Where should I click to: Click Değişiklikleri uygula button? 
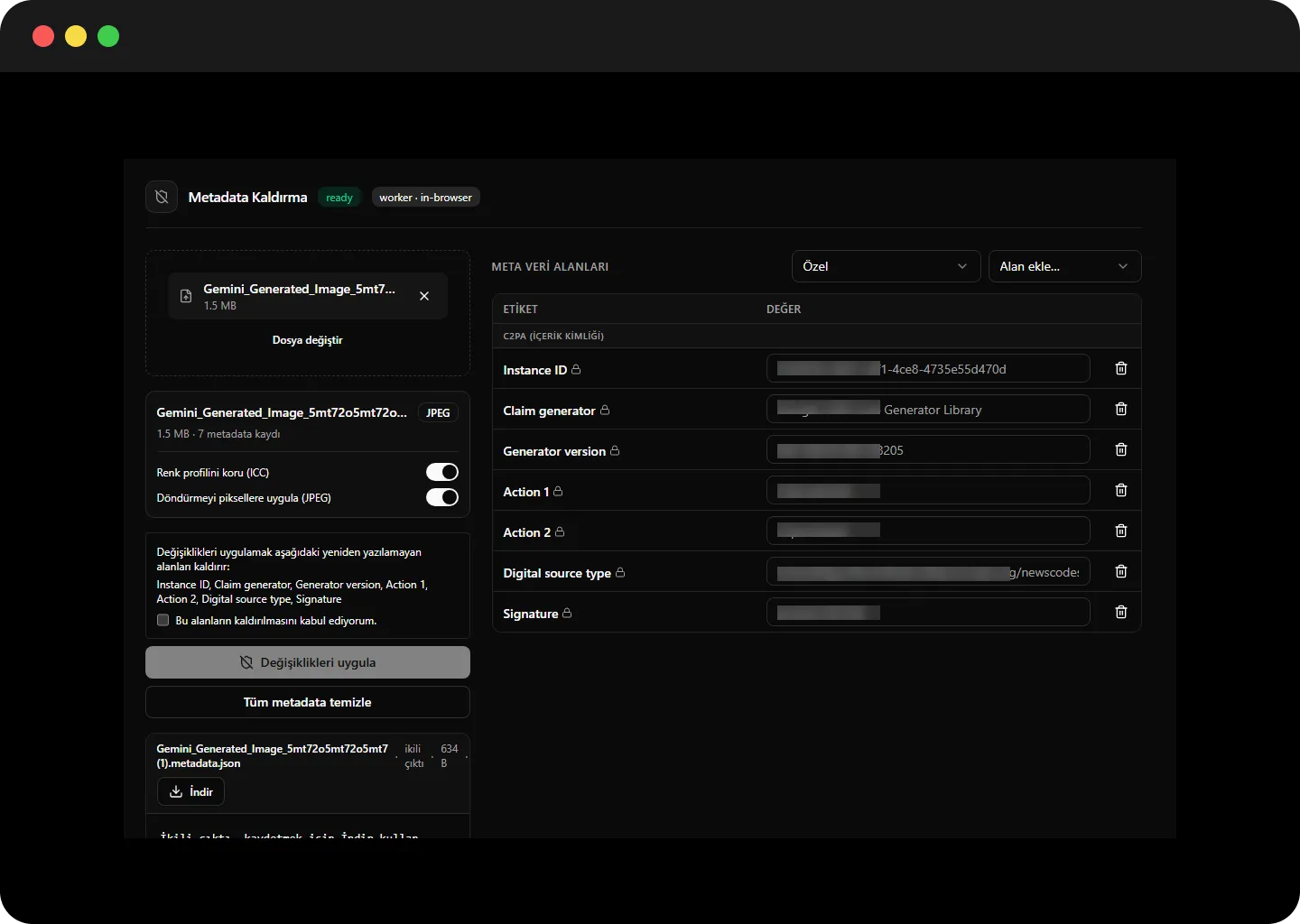click(307, 662)
